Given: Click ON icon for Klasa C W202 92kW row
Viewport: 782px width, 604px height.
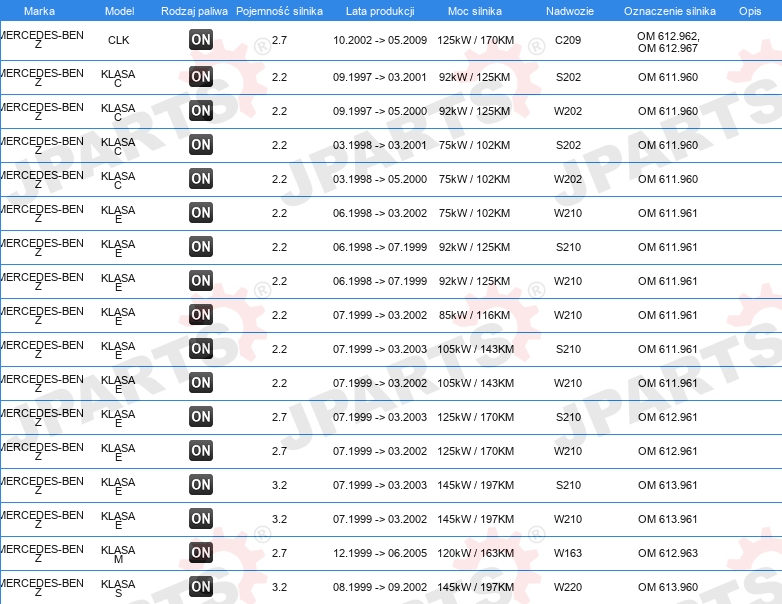Looking at the screenshot, I should tap(201, 111).
